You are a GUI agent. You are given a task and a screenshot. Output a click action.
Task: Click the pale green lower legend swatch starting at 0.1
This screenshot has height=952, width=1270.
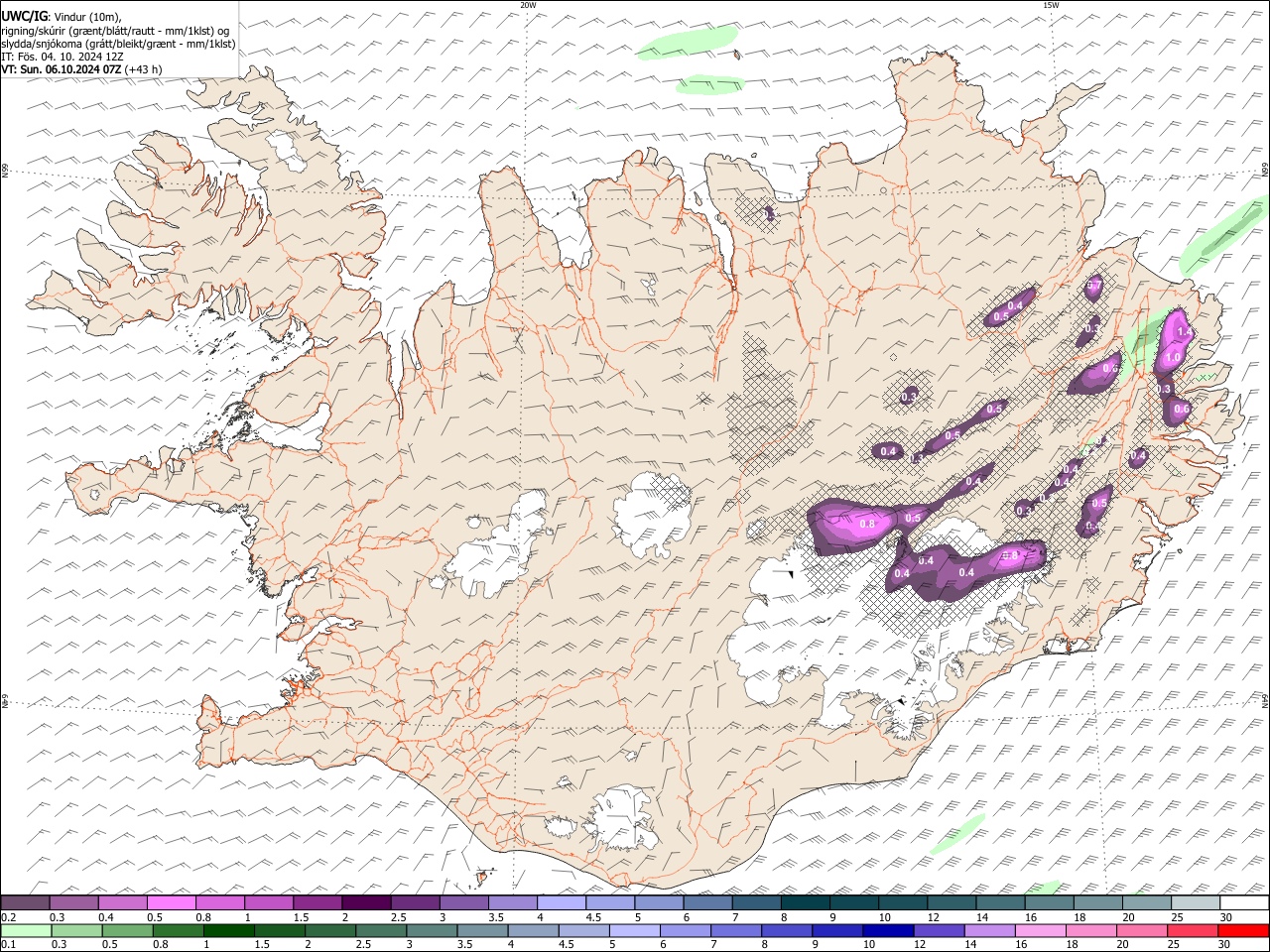25,930
